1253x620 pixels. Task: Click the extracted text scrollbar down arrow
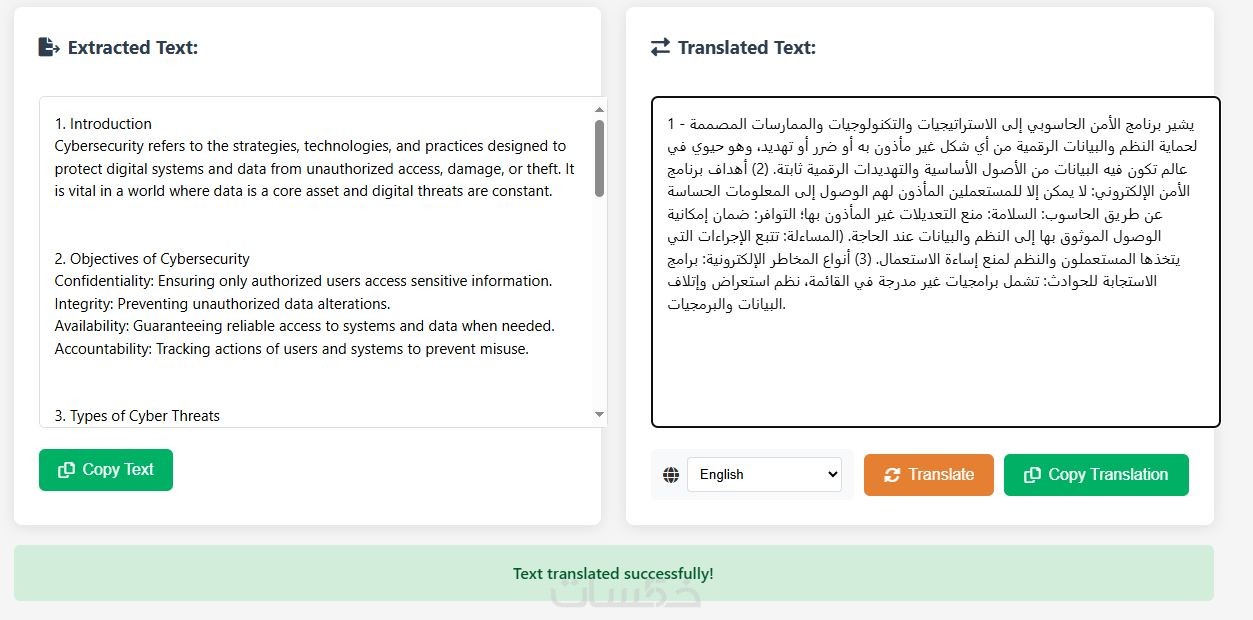(600, 414)
